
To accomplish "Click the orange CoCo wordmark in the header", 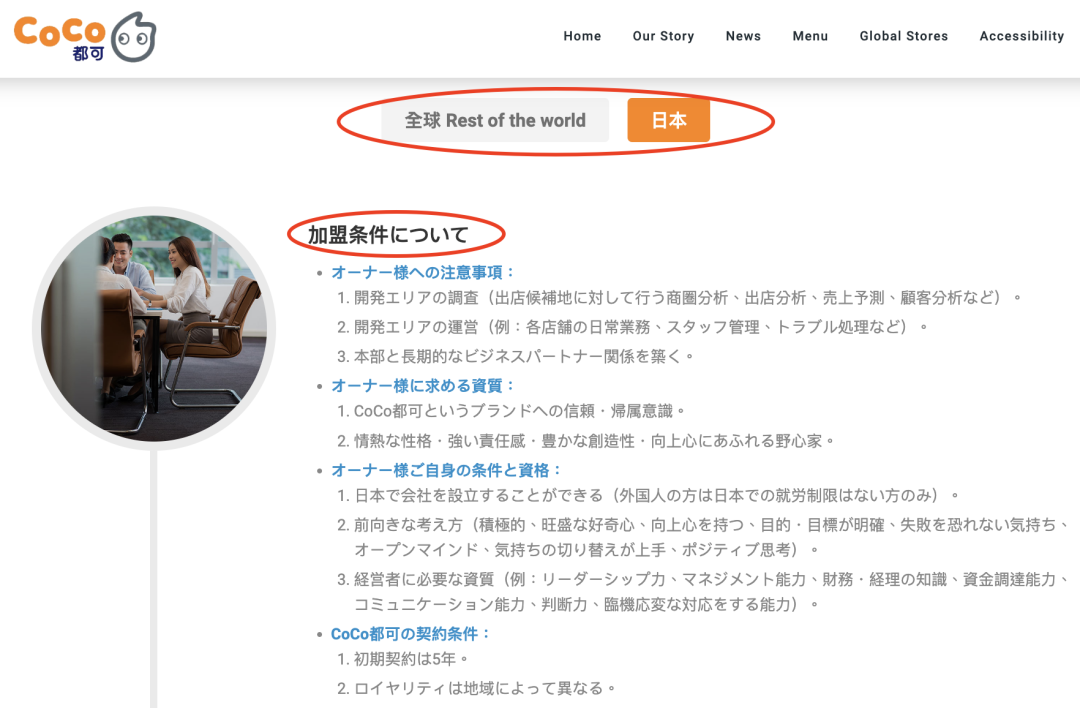I will pos(58,31).
